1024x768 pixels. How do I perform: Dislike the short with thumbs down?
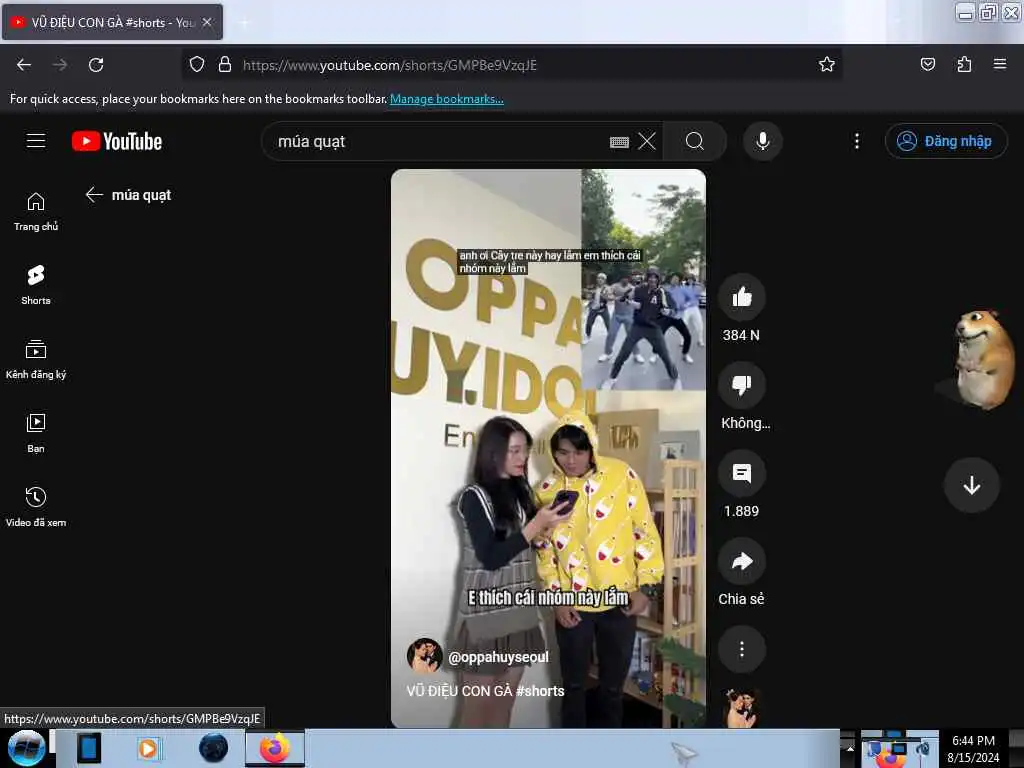coord(741,385)
